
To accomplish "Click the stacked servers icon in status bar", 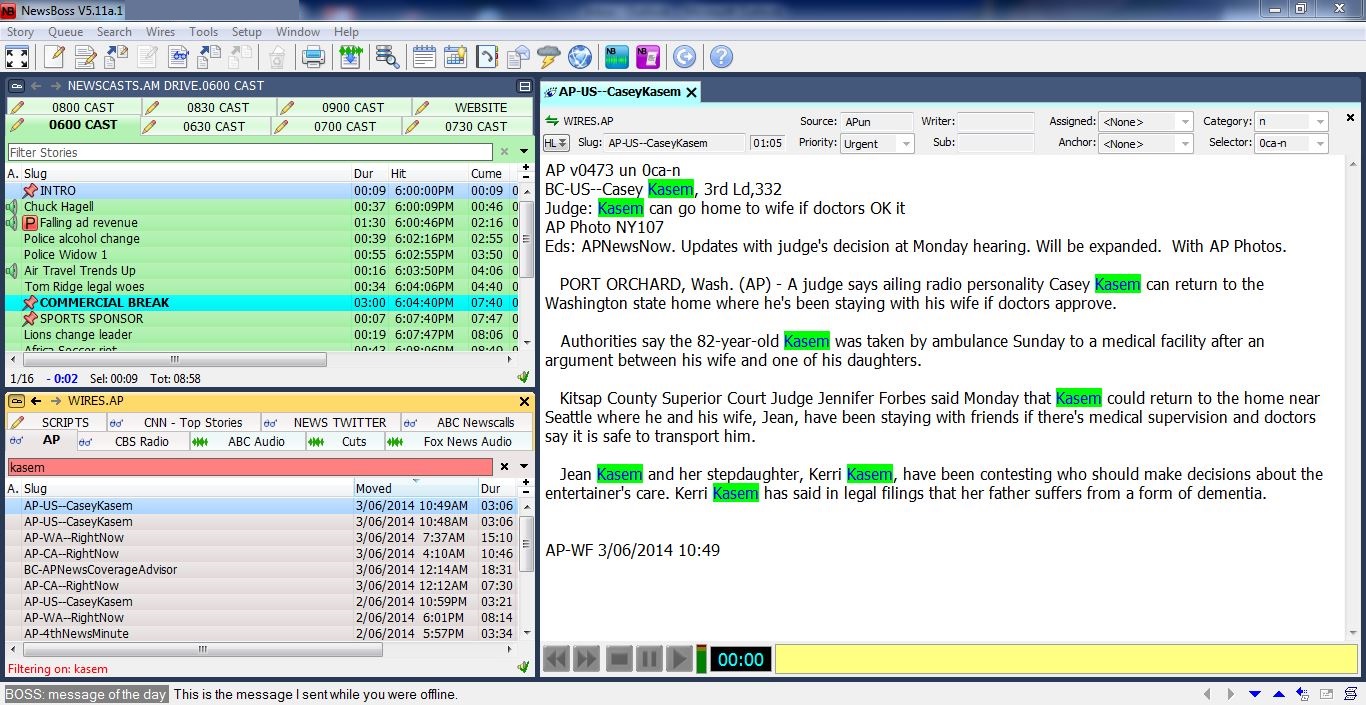I will [x=1350, y=694].
